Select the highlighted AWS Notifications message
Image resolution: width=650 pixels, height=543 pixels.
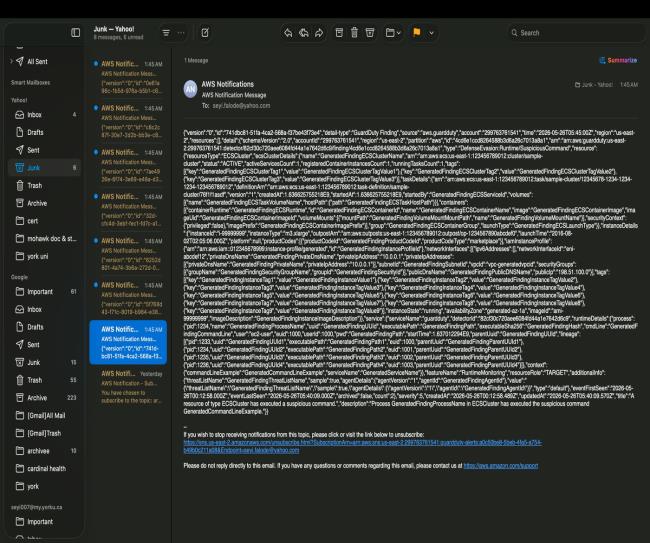128,342
